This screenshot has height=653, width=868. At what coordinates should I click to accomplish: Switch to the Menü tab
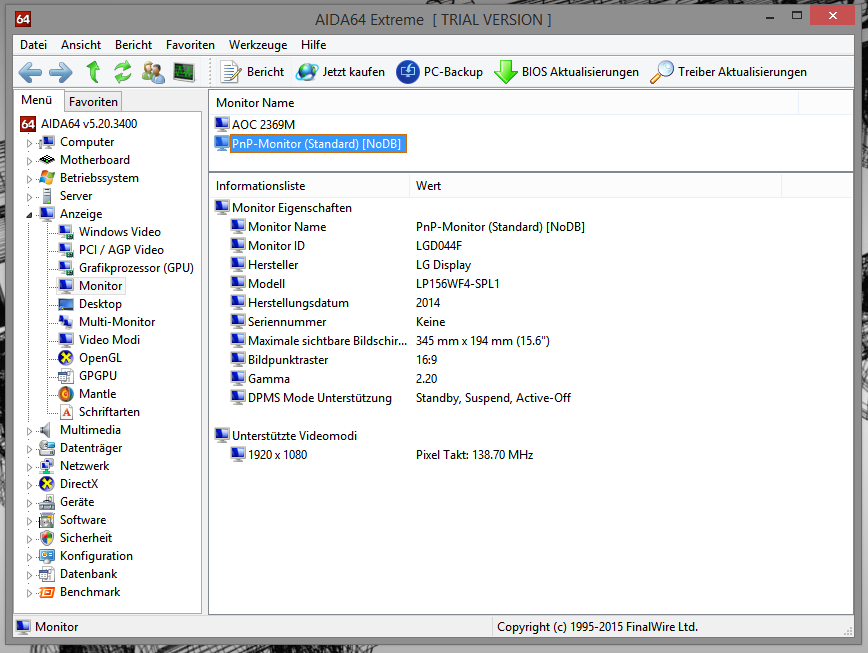pyautogui.click(x=37, y=100)
